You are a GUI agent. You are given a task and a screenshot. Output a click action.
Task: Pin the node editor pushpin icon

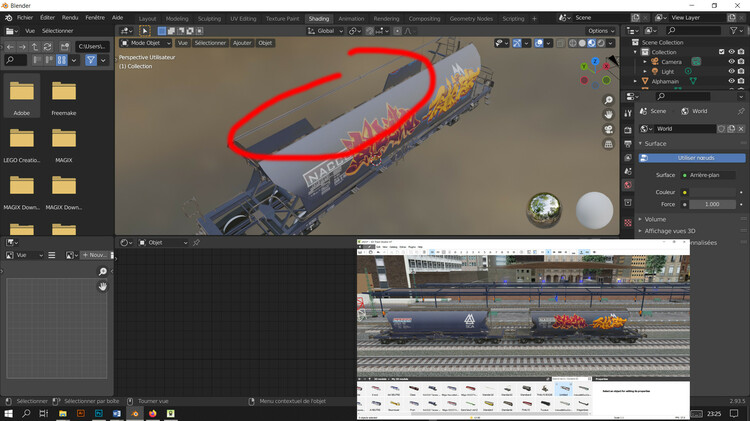(x=196, y=243)
